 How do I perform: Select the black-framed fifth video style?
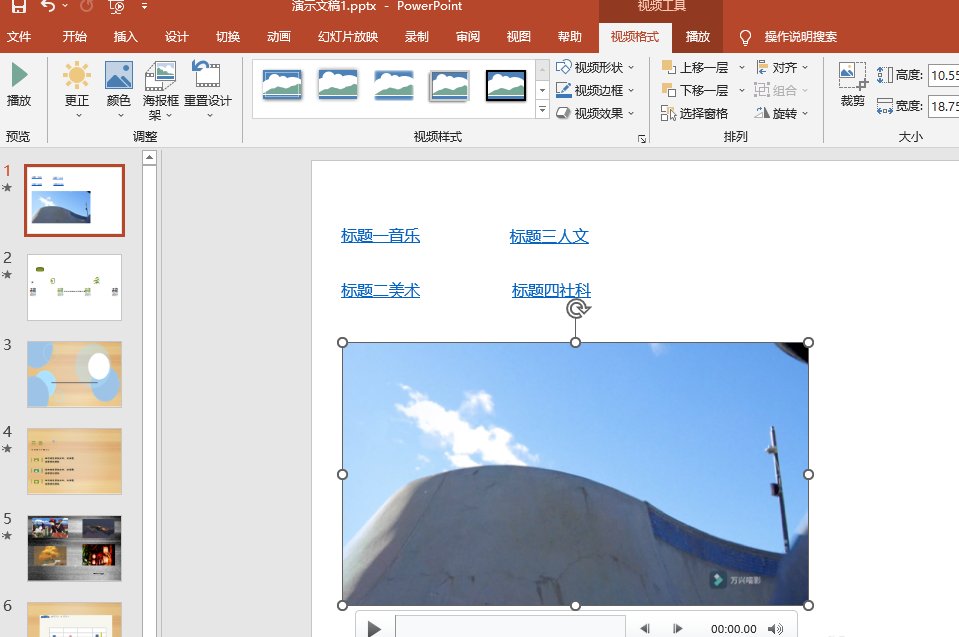tap(506, 85)
